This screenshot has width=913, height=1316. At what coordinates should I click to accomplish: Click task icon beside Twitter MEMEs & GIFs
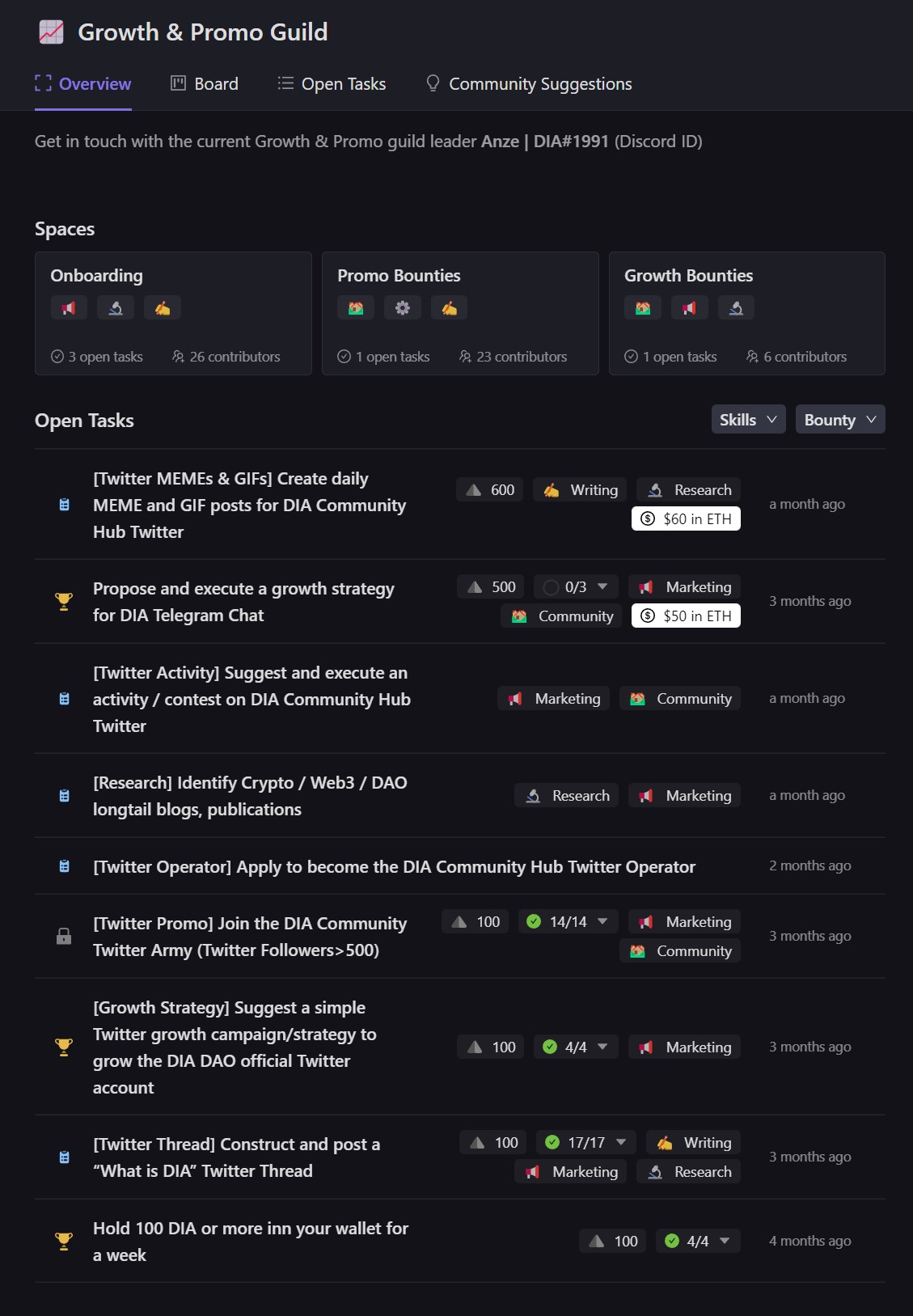click(x=65, y=505)
